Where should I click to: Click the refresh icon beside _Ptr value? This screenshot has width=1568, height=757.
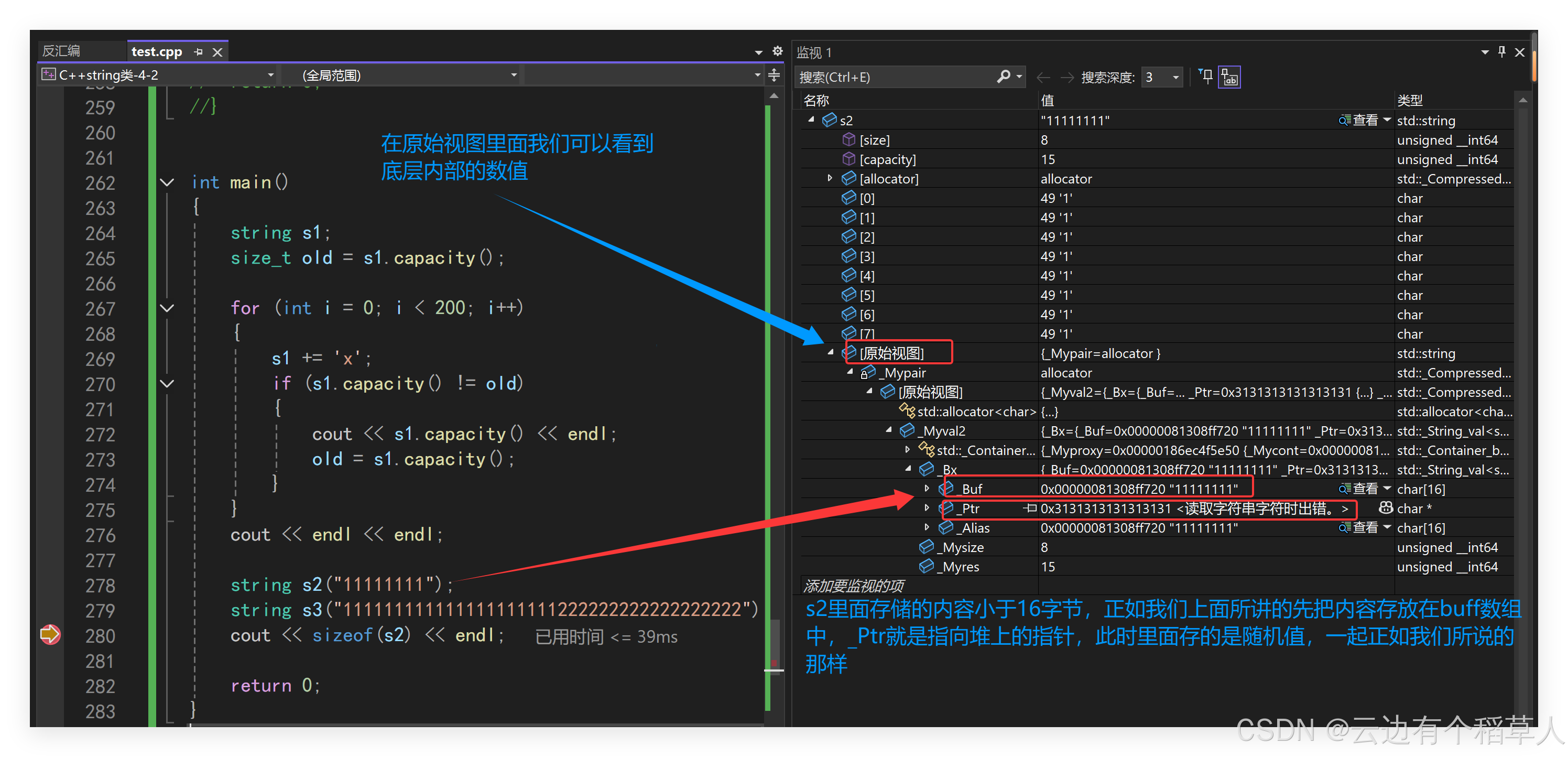pos(1386,508)
